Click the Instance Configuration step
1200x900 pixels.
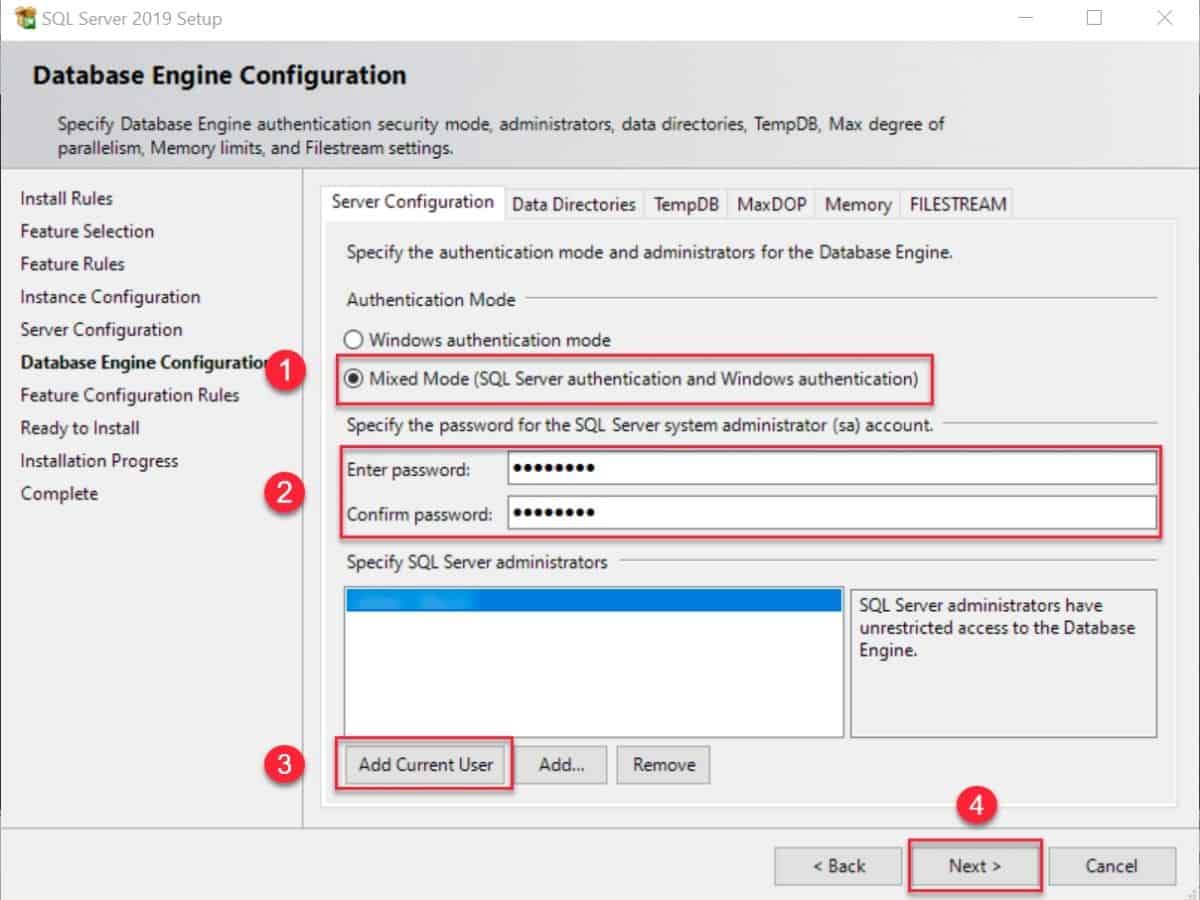click(x=110, y=297)
